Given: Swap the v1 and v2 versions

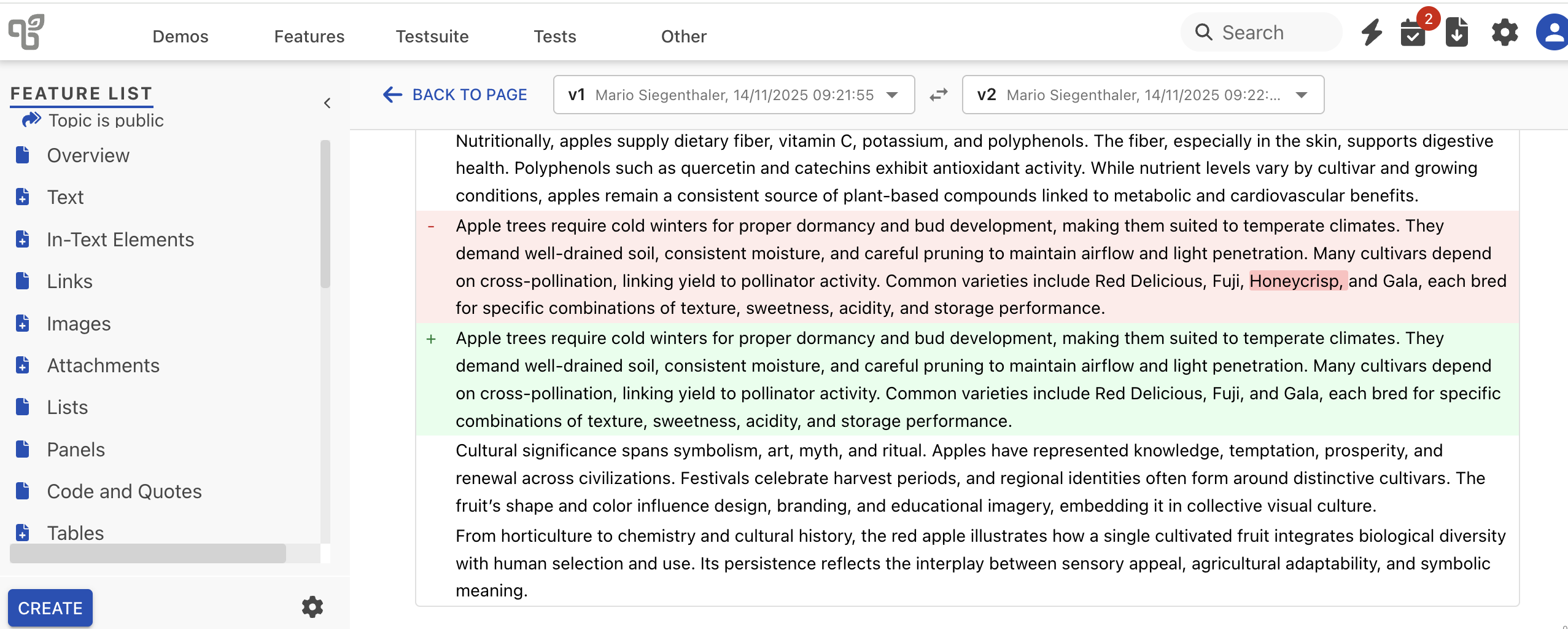Looking at the screenshot, I should pos(938,95).
